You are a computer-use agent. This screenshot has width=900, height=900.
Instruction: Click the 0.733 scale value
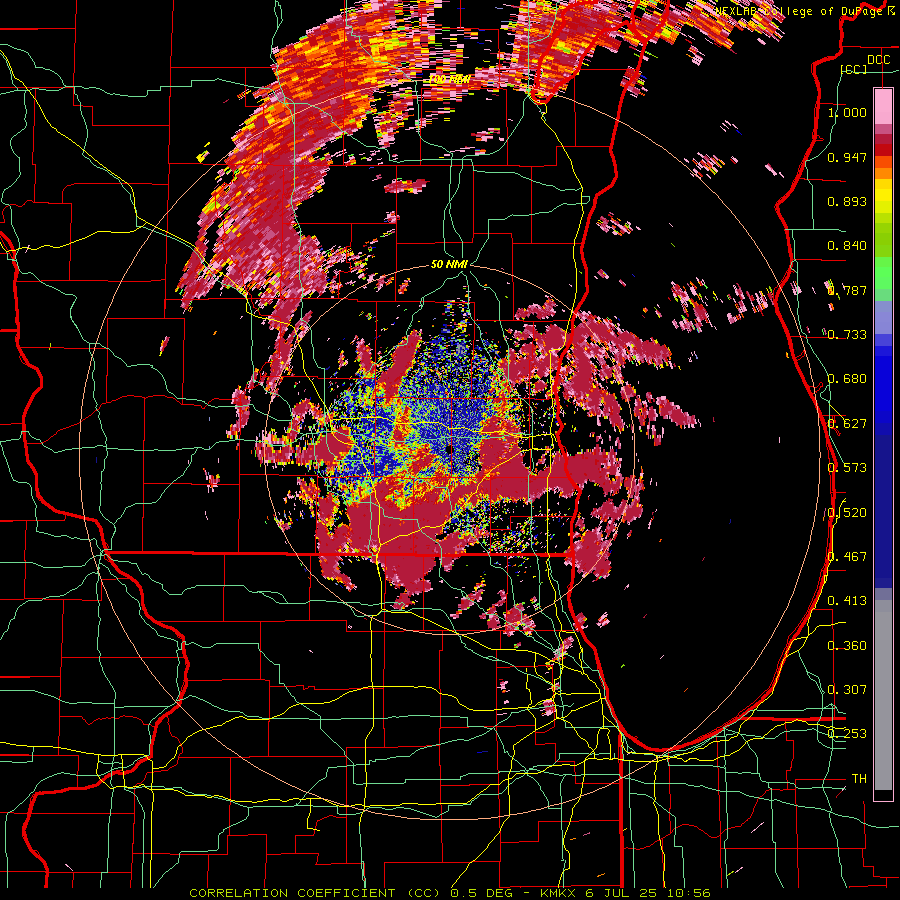point(847,334)
